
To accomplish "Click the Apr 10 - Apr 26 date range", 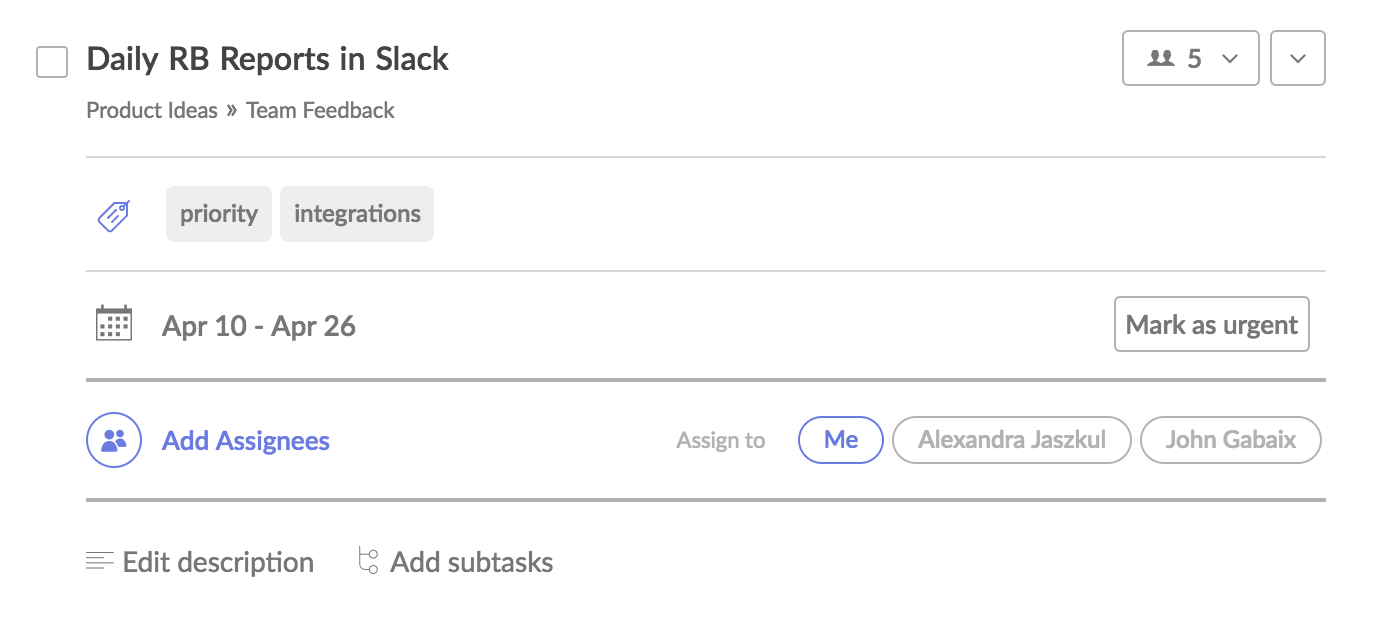I will pyautogui.click(x=259, y=326).
